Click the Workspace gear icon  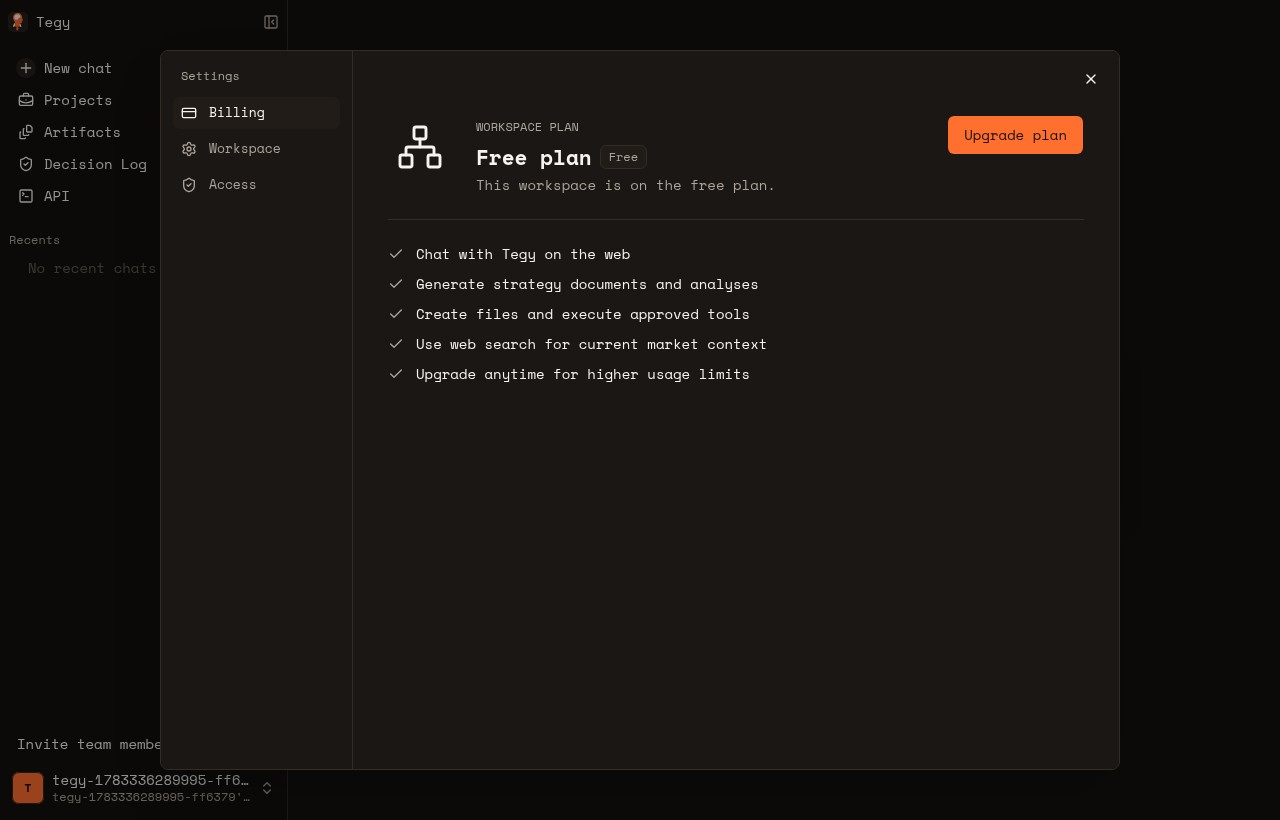pos(189,149)
